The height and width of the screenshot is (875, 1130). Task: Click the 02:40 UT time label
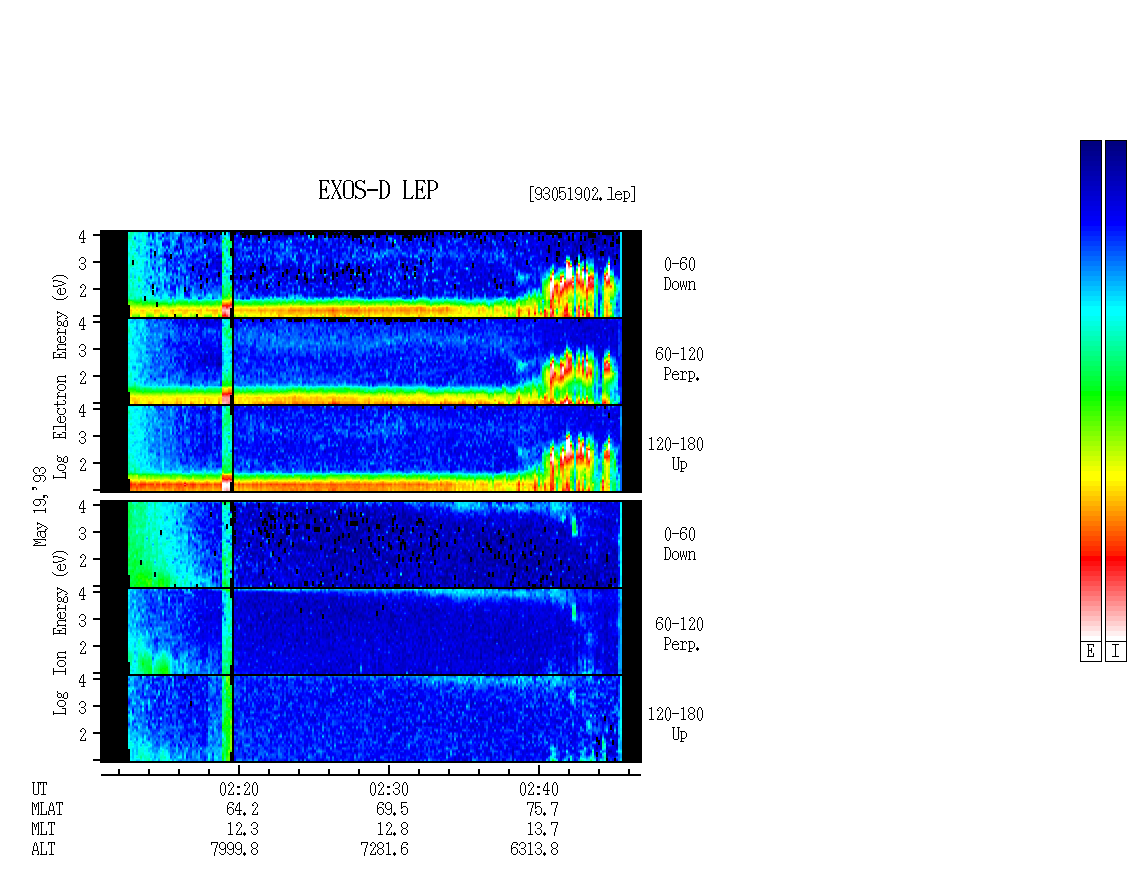pos(538,789)
